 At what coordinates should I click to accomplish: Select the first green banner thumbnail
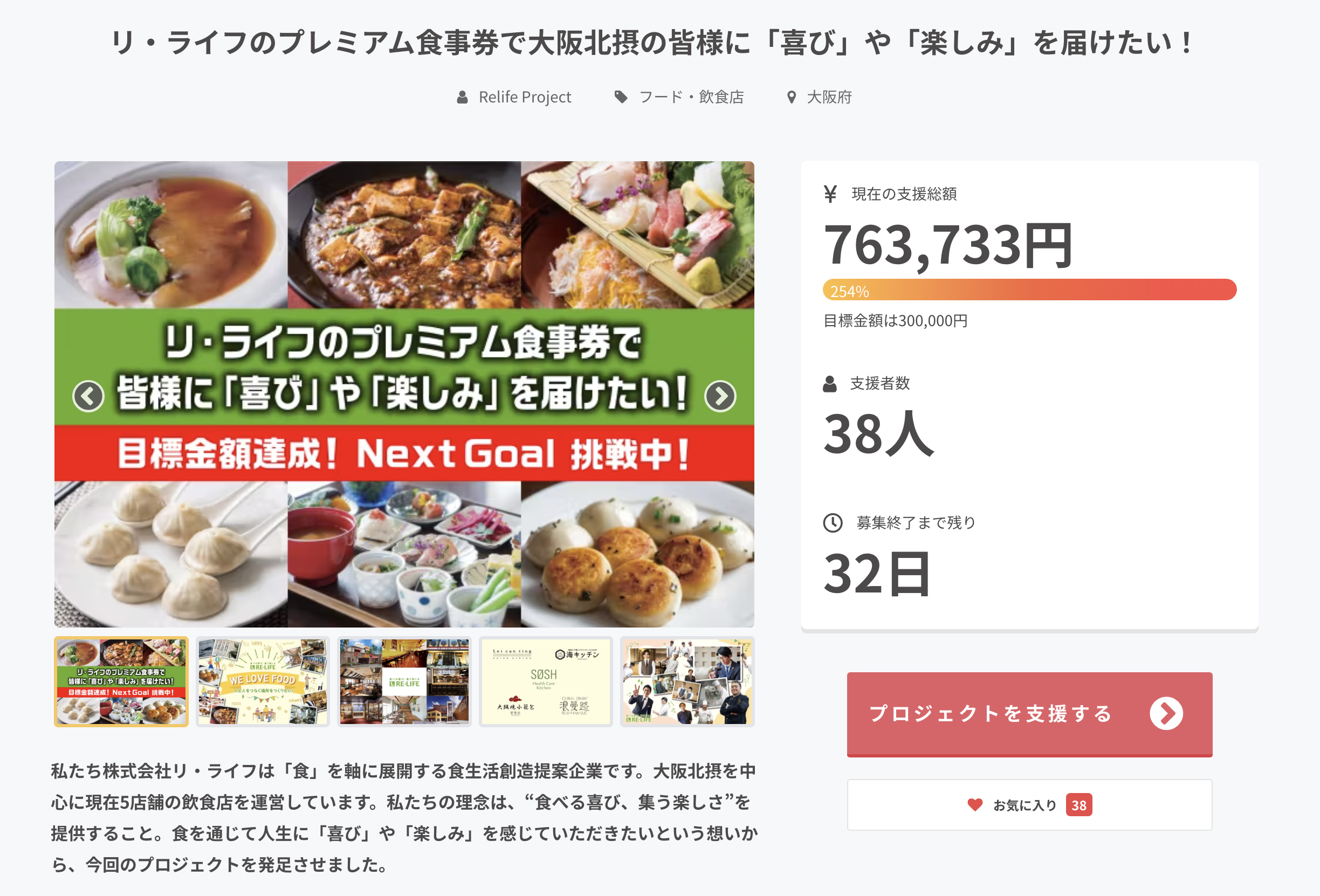pos(121,681)
